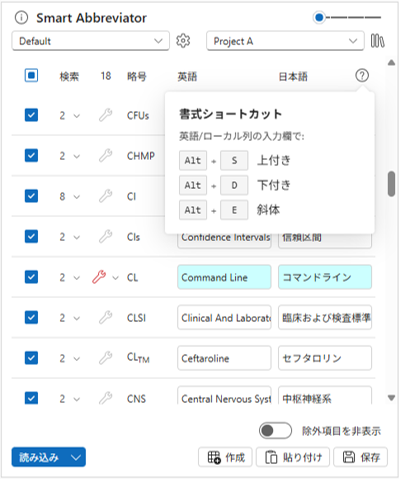The image size is (399, 479).
Task: Expand count chevron in CIs row
Action: [x=77, y=237]
